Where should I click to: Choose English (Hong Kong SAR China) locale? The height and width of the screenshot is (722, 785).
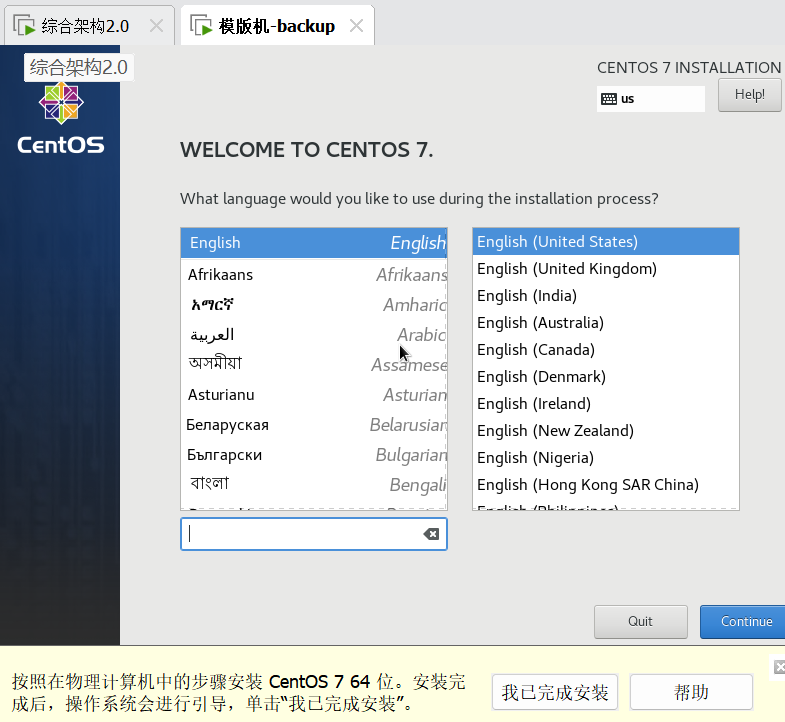coord(606,485)
